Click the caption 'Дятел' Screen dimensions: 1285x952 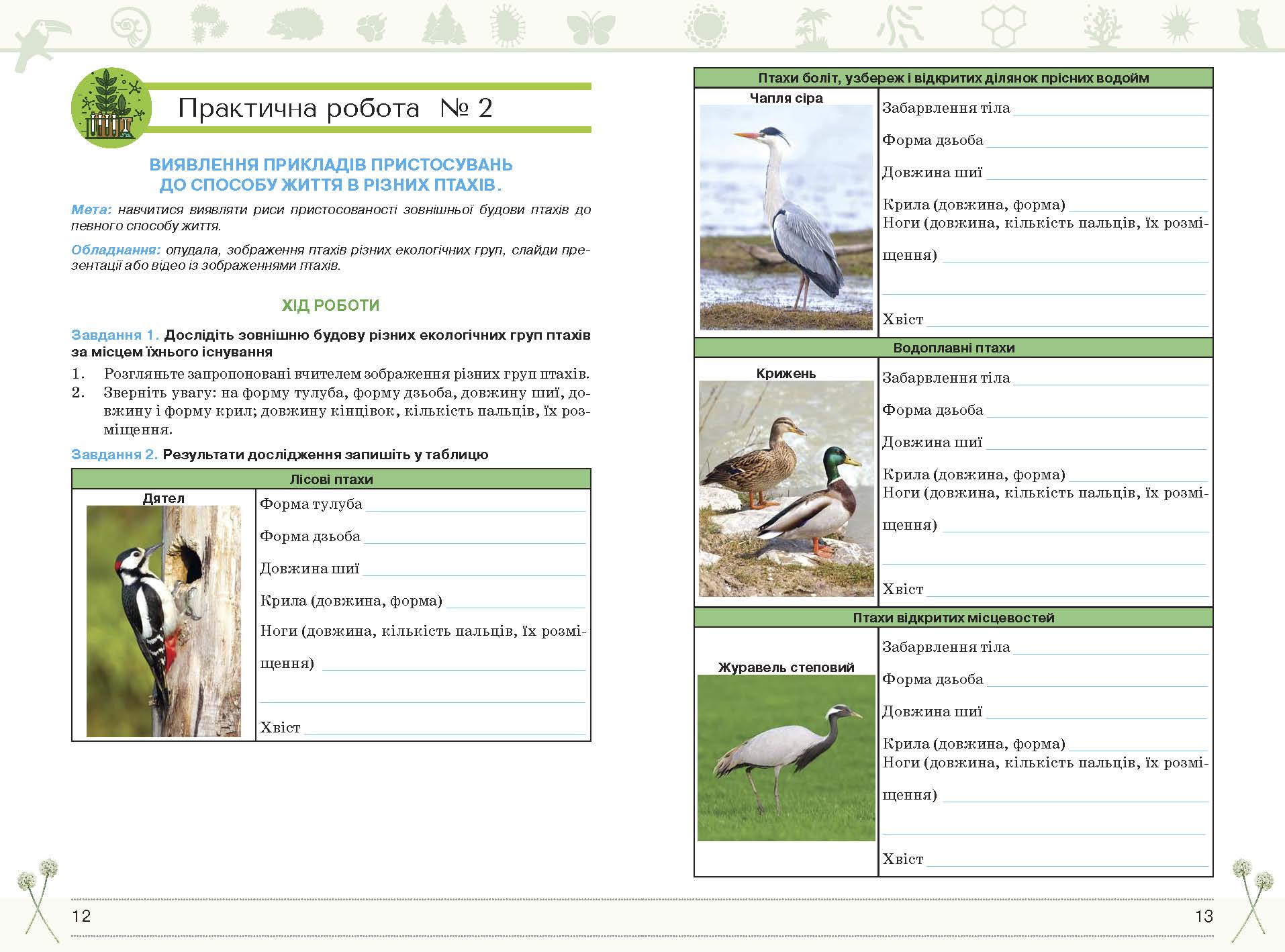point(164,498)
